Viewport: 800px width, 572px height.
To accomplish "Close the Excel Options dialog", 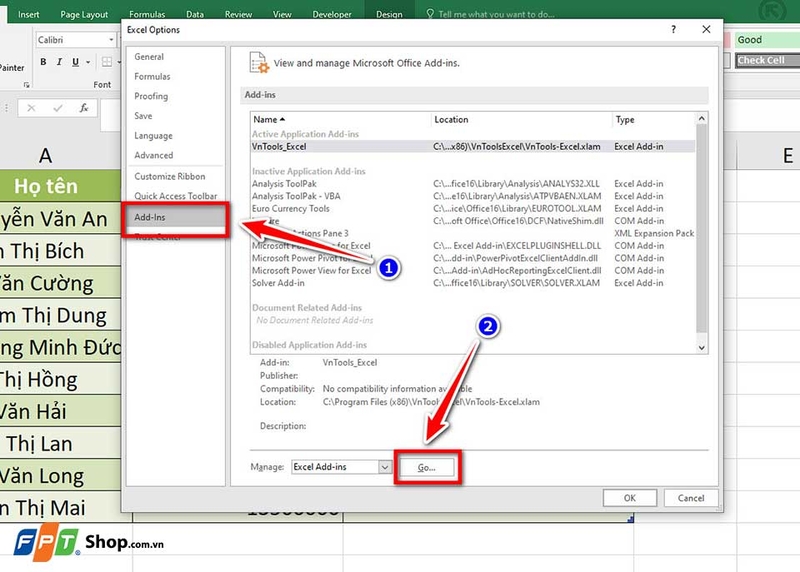I will pyautogui.click(x=706, y=30).
